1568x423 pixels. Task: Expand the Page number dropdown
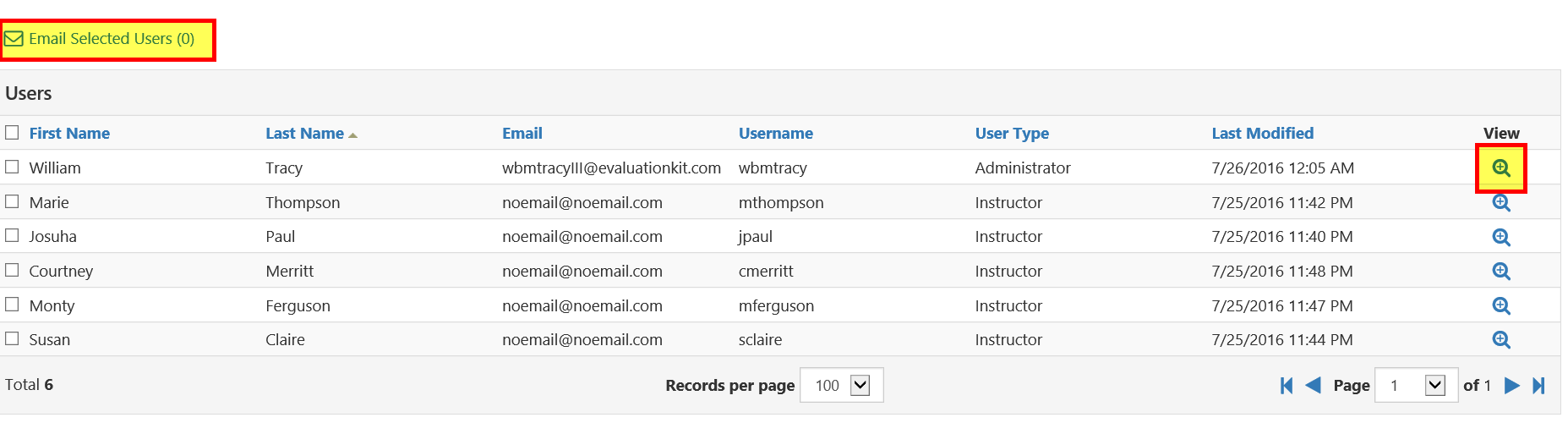click(1416, 385)
